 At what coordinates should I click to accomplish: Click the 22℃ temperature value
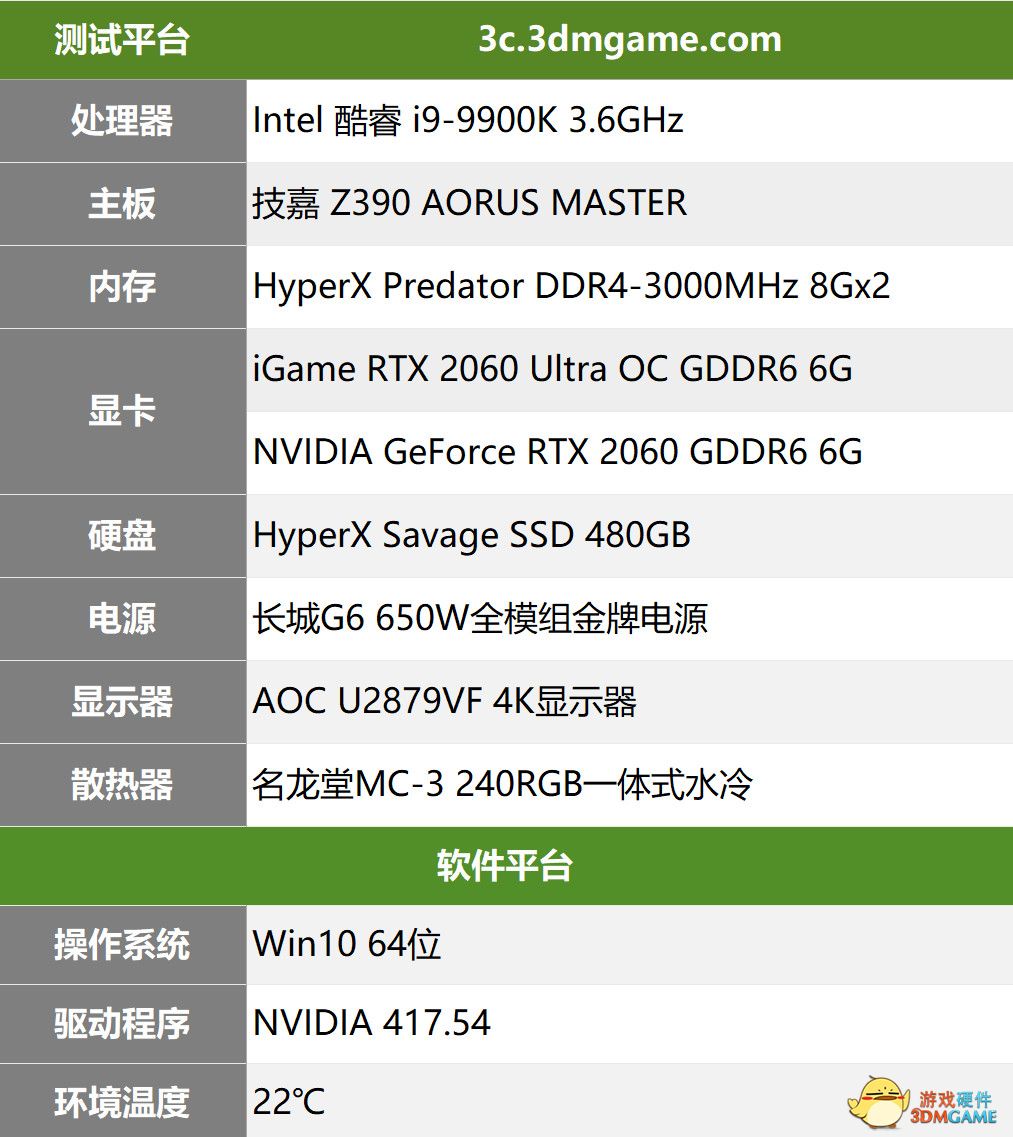coord(289,1101)
